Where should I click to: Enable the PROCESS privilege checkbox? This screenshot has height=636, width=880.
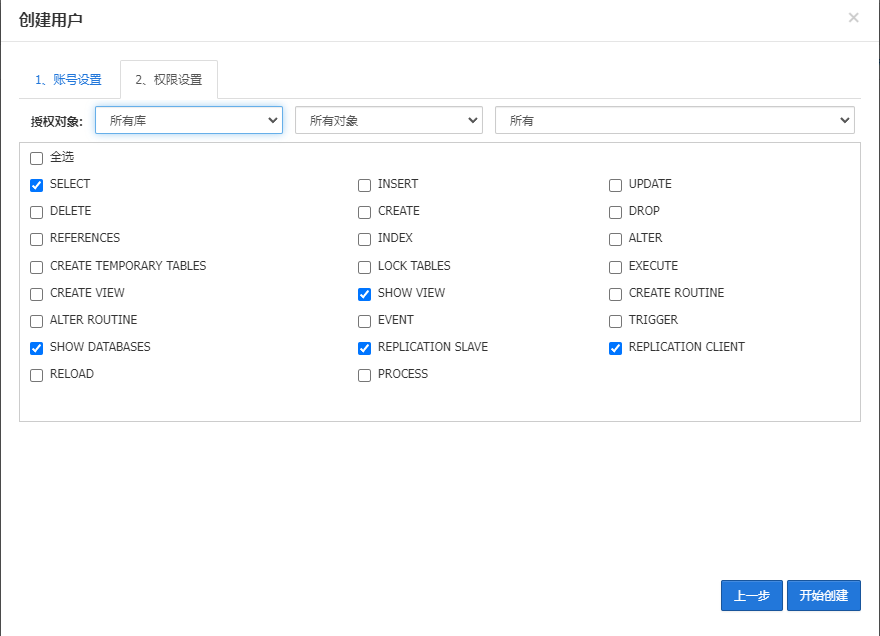tap(365, 375)
